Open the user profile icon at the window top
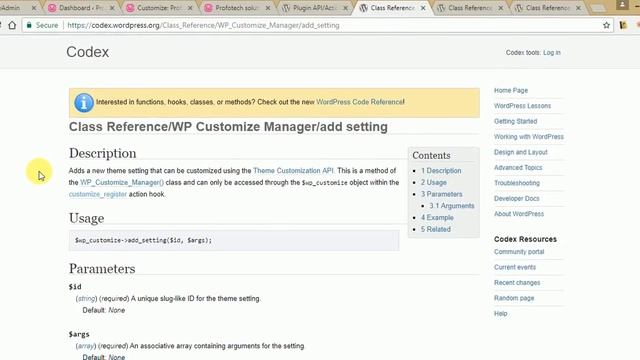This screenshot has width=640, height=360. point(622,4)
